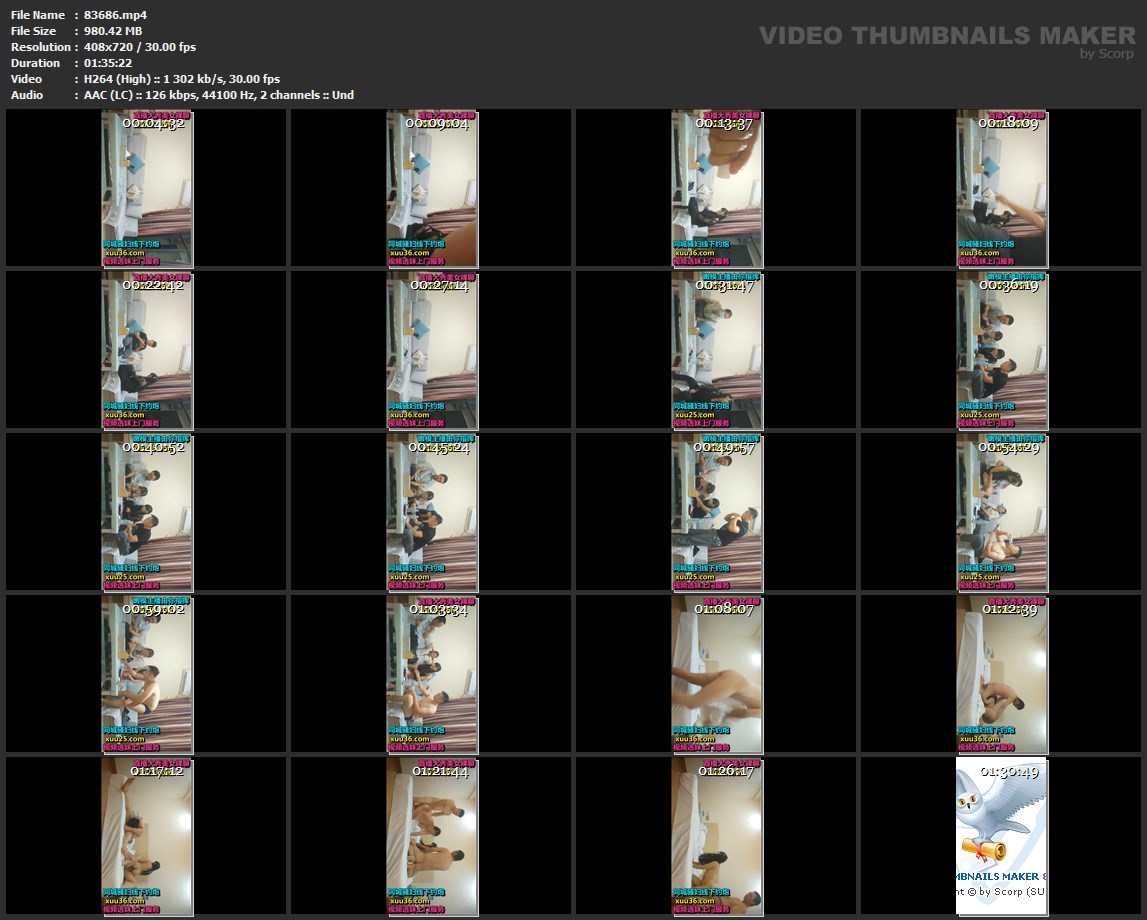
Task: Click the thumbnail marked 00:13:37
Action: pos(717,189)
